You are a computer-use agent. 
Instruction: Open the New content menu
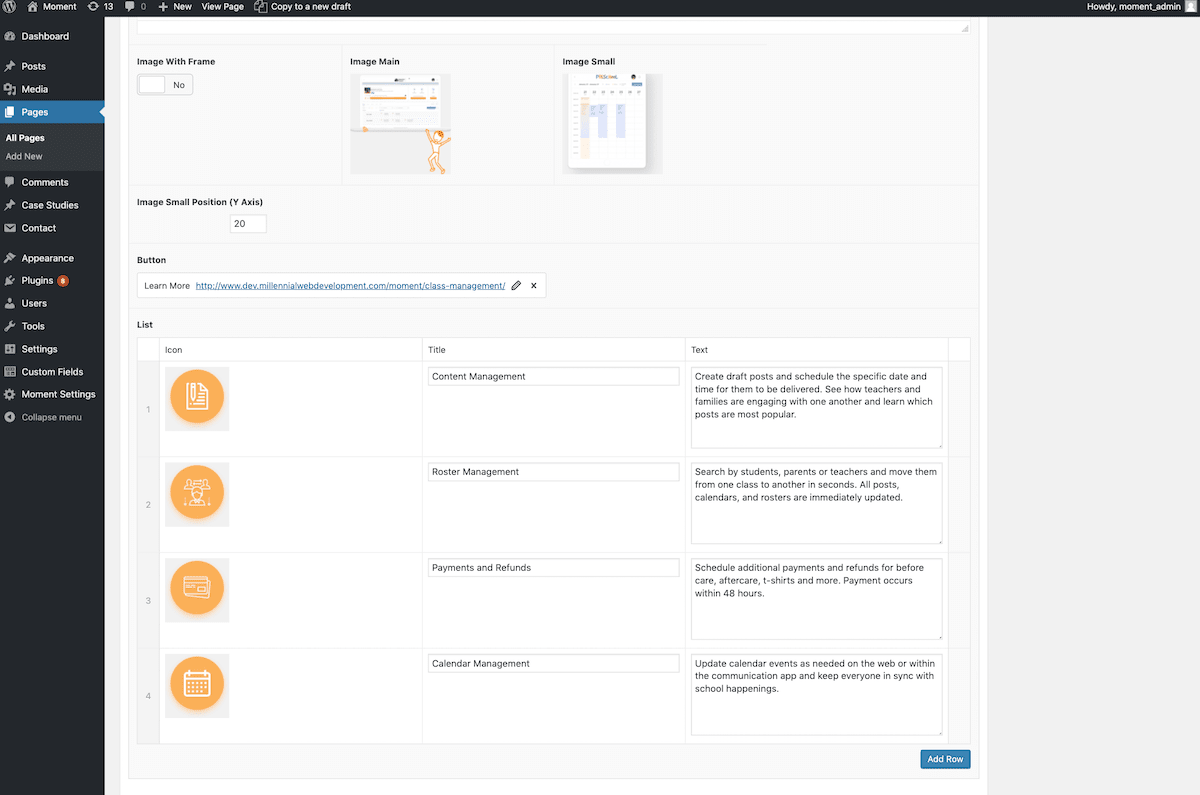click(175, 7)
